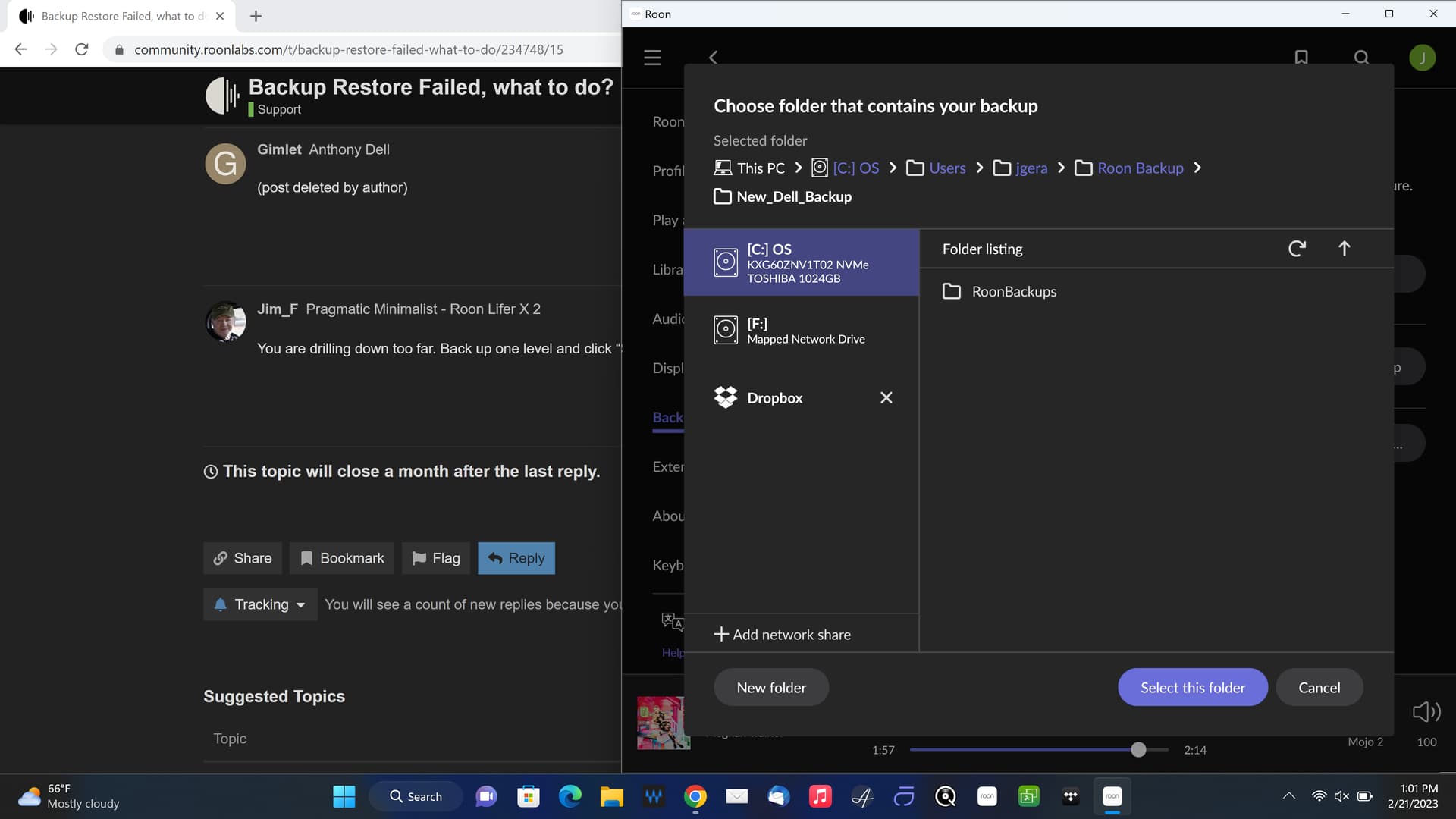The height and width of the screenshot is (819, 1456).
Task: Open the Support category link
Action: [x=275, y=110]
